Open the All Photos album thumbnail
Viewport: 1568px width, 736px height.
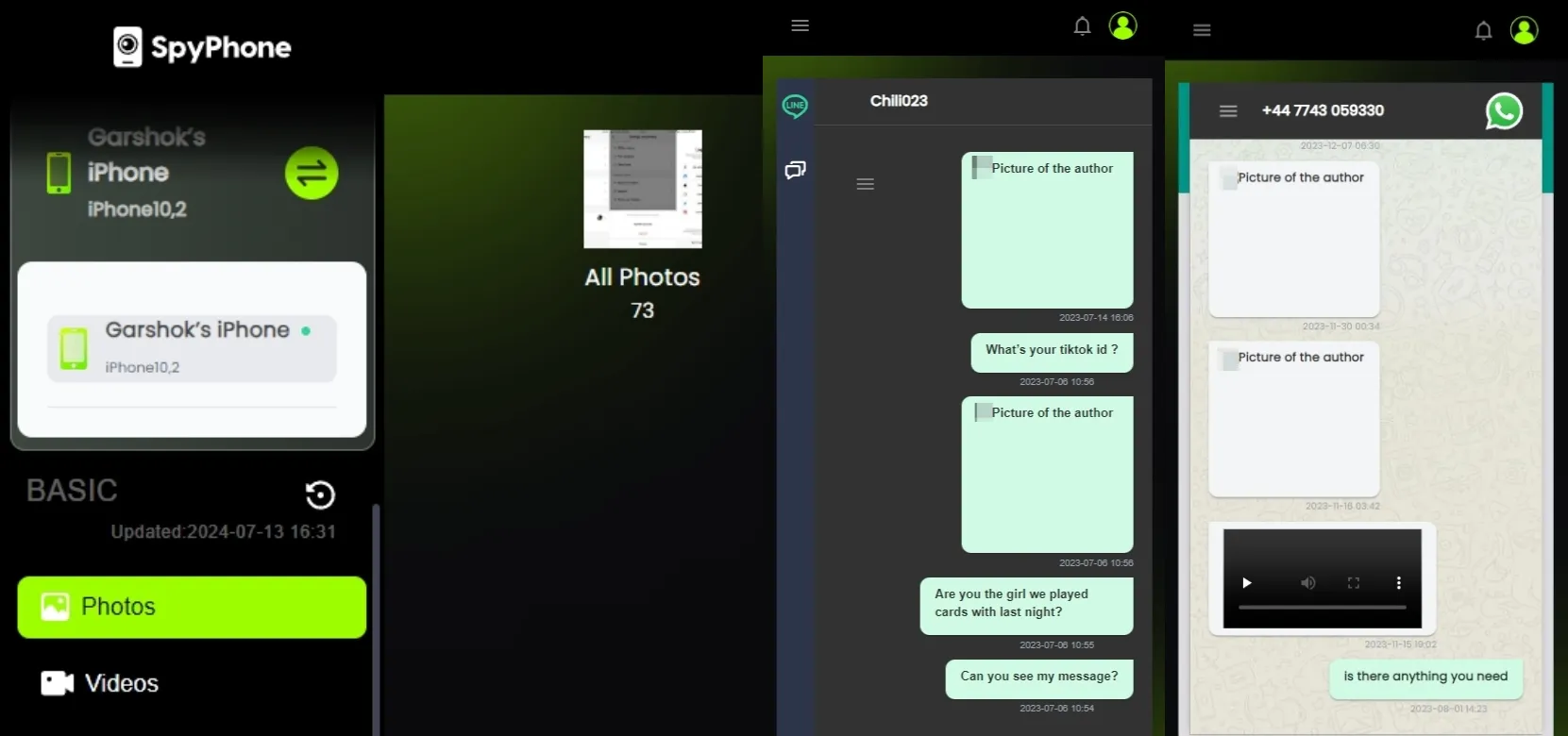click(643, 189)
